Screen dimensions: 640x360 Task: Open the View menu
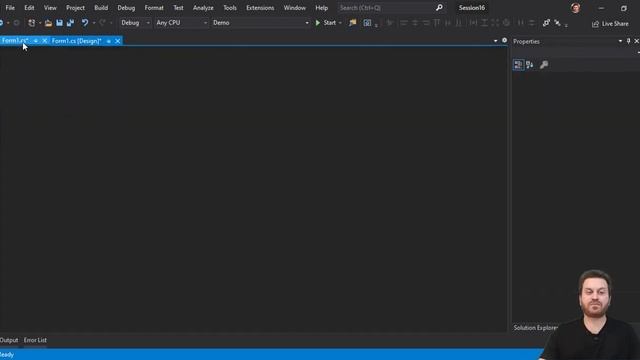50,8
